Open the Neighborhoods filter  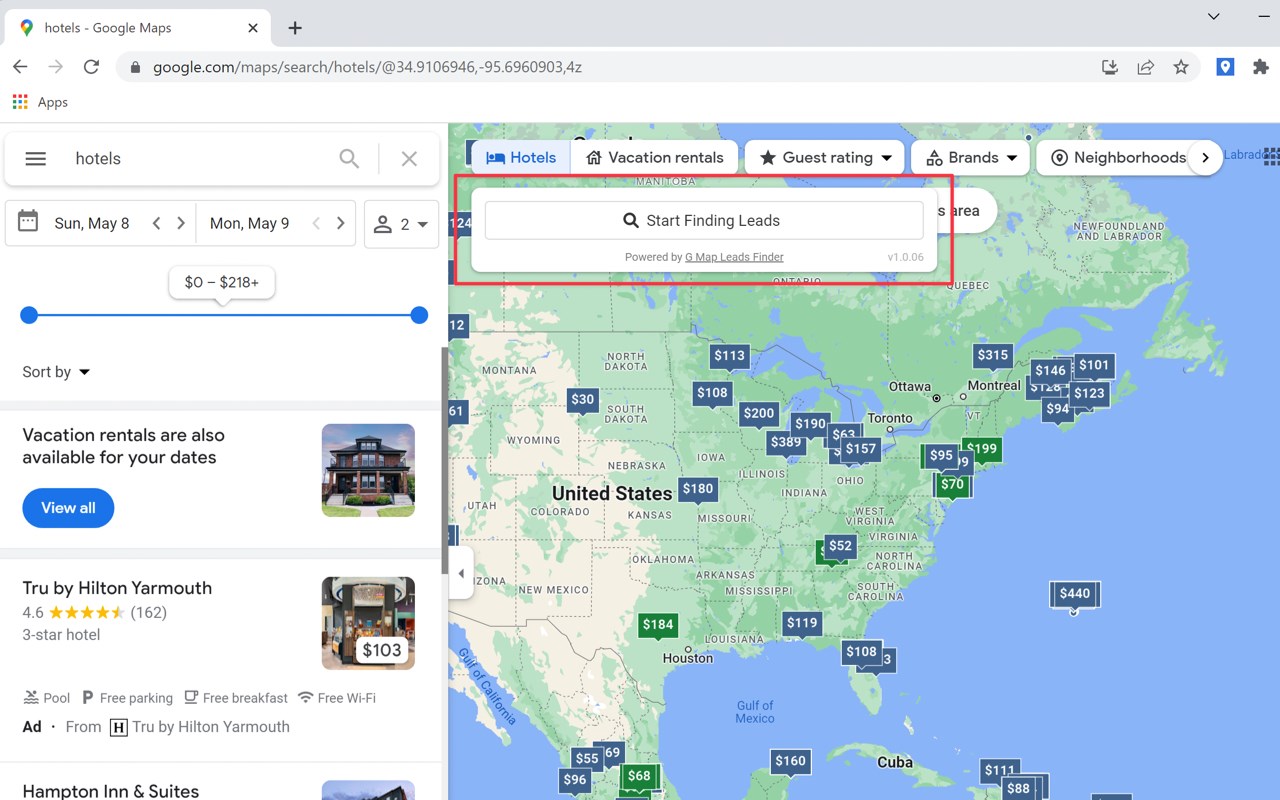[1118, 158]
